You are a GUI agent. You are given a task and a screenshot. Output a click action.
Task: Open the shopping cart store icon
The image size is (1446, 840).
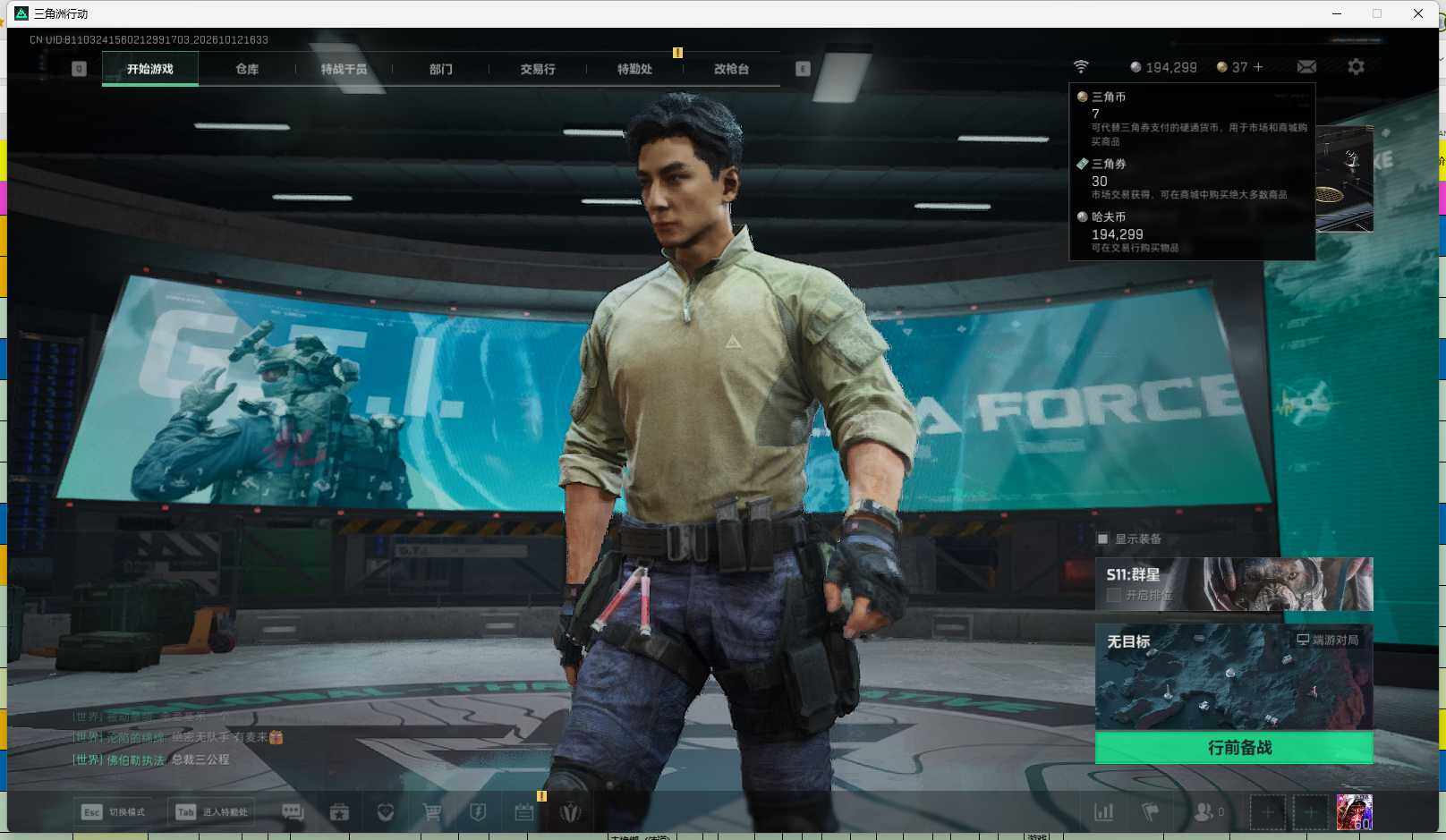pos(432,811)
